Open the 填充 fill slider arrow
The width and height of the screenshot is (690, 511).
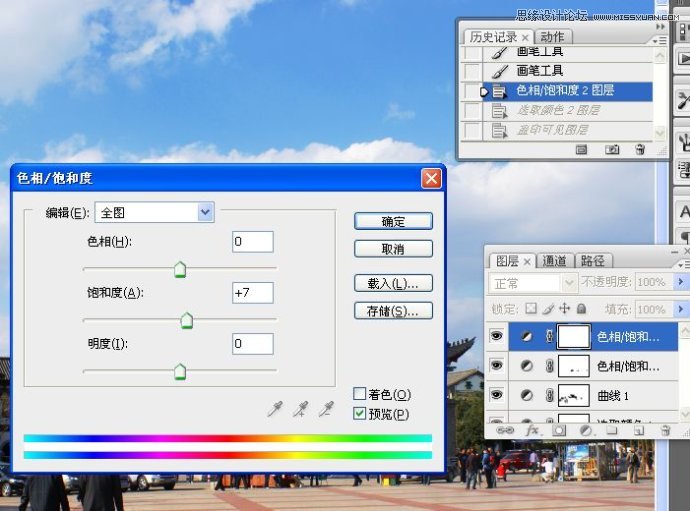680,309
